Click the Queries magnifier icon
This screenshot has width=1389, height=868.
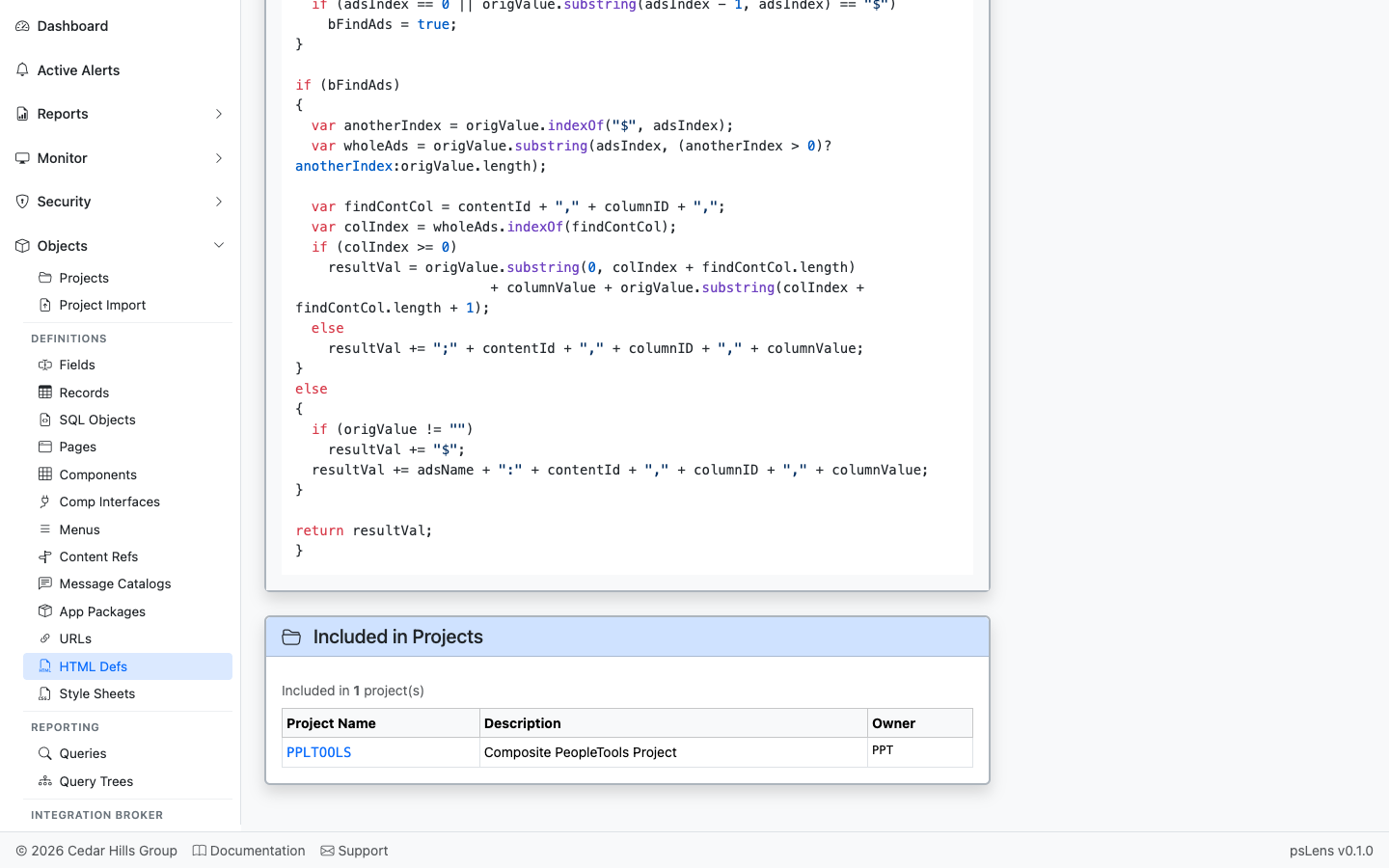(x=45, y=753)
